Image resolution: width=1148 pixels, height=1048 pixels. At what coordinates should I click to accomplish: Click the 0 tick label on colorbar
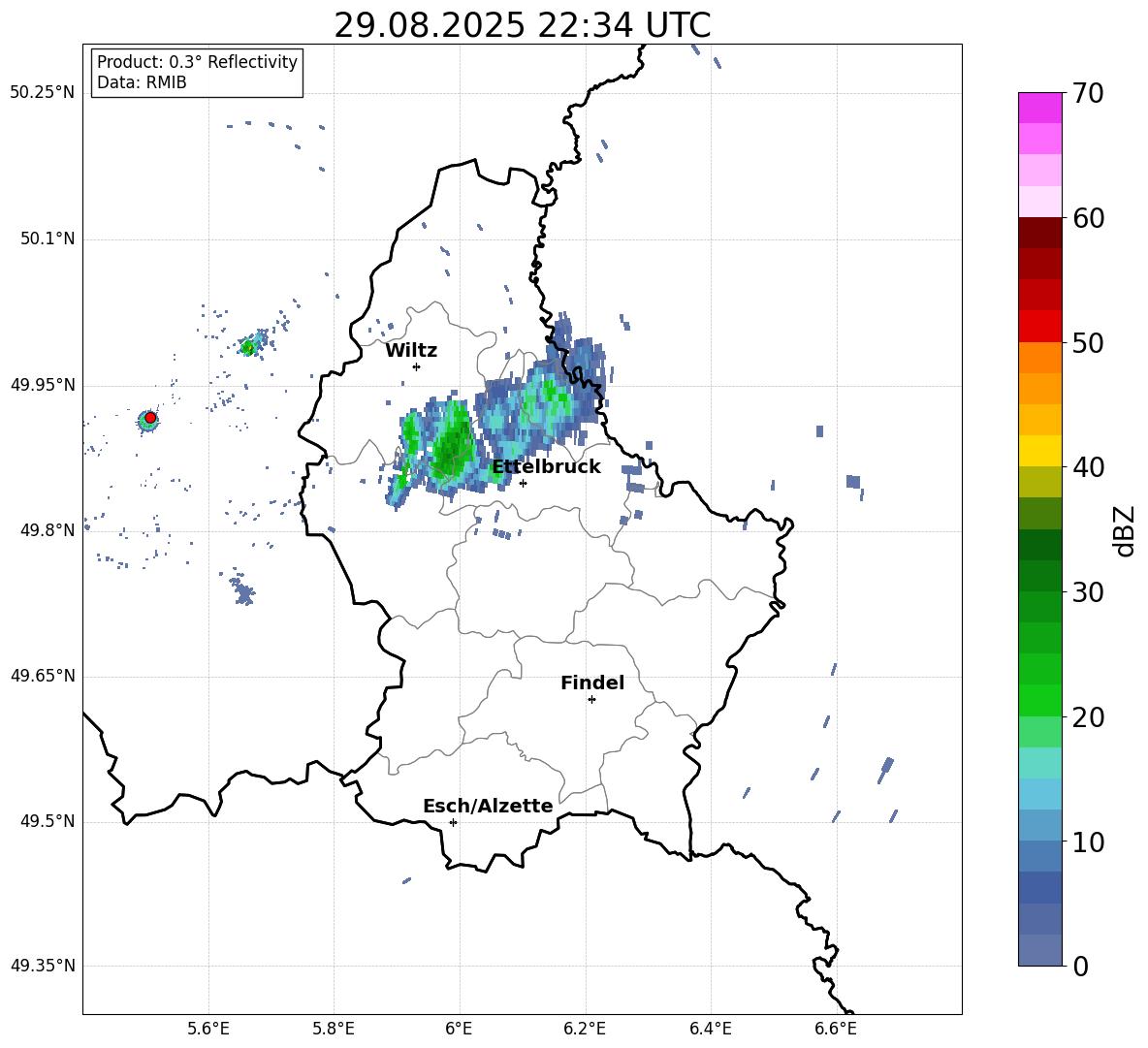click(1080, 967)
